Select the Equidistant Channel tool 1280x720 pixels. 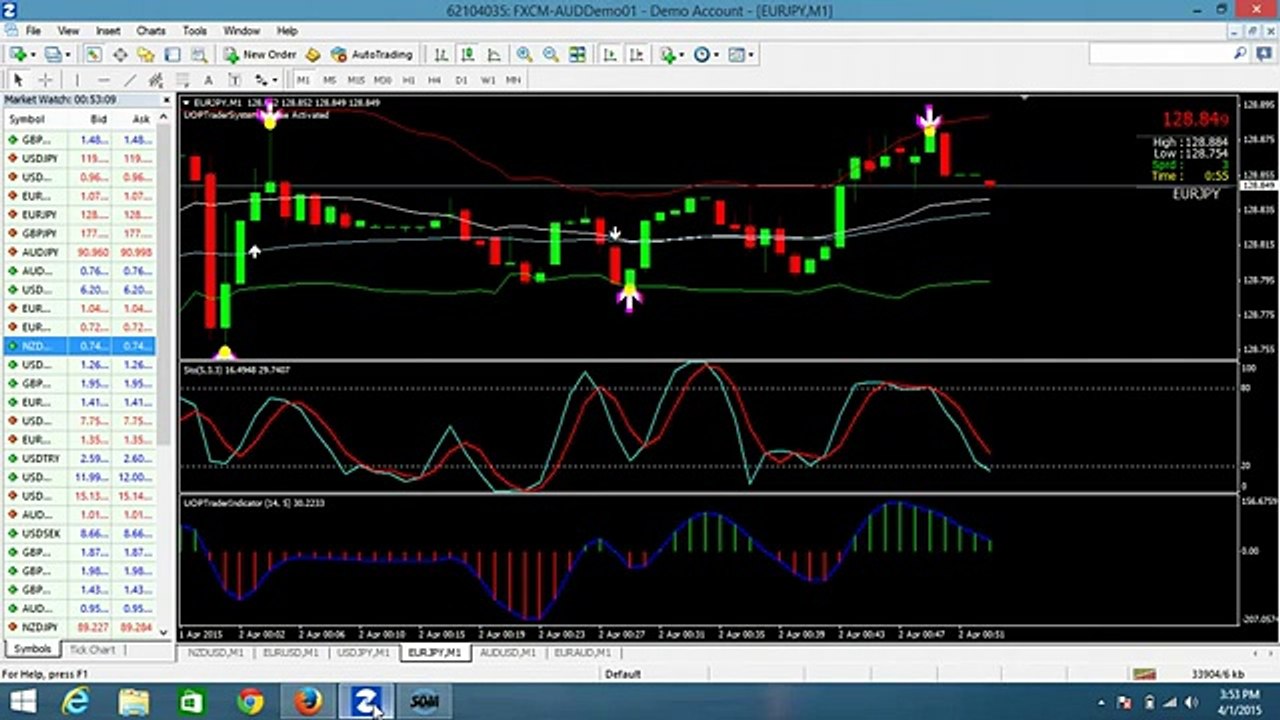click(156, 79)
